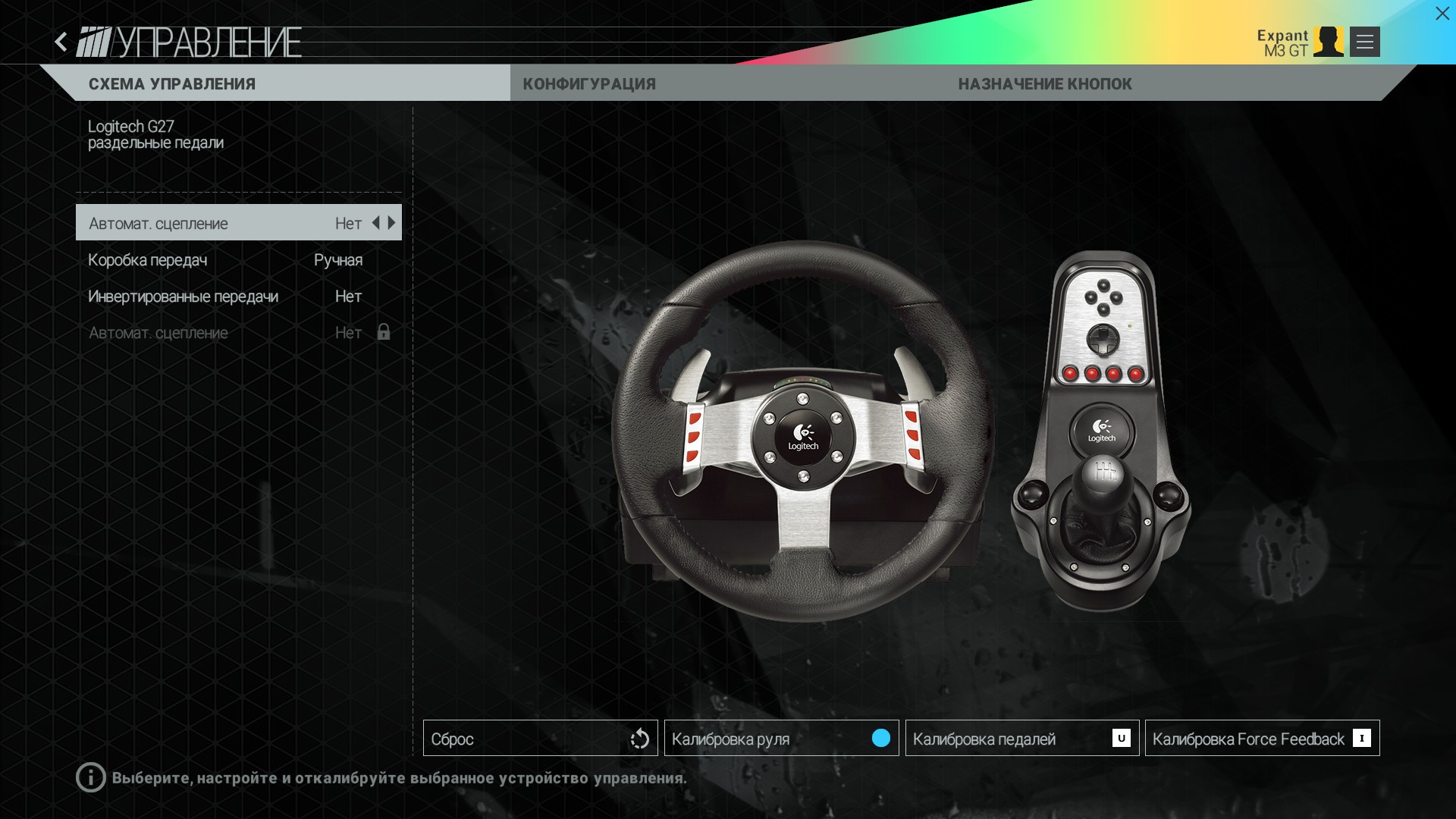Click the Logitech G27 steering wheel image
Viewport: 1456px width, 819px height.
tap(802, 432)
